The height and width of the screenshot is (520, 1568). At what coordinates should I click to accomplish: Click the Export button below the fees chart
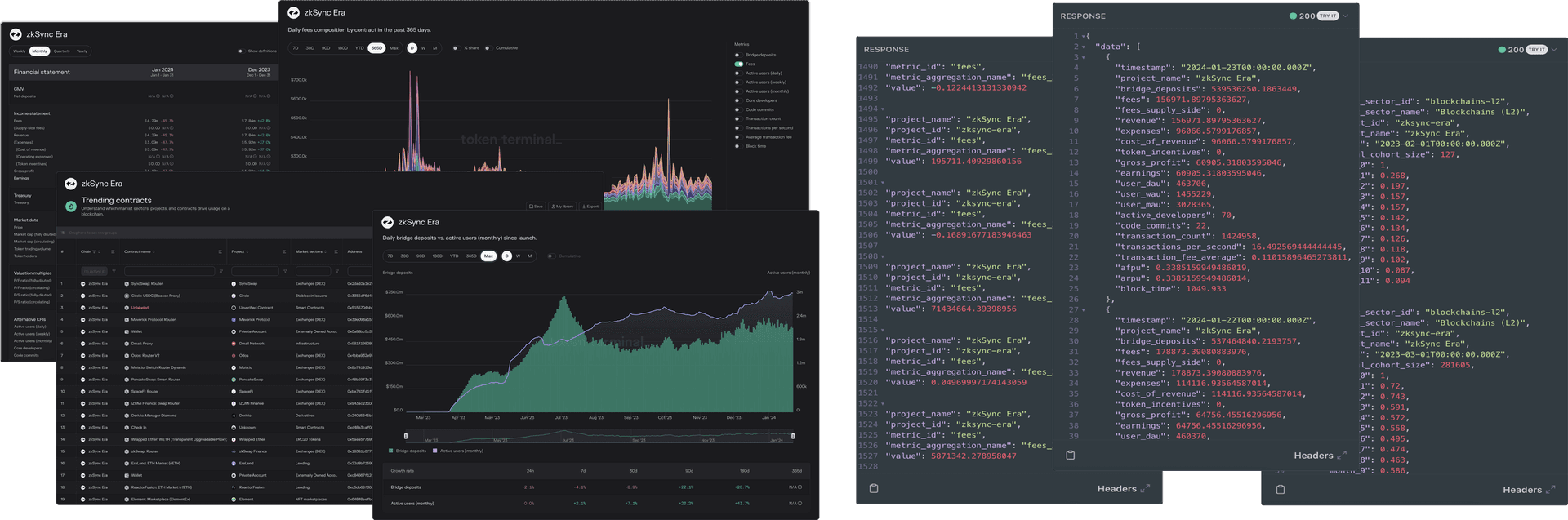tap(590, 206)
